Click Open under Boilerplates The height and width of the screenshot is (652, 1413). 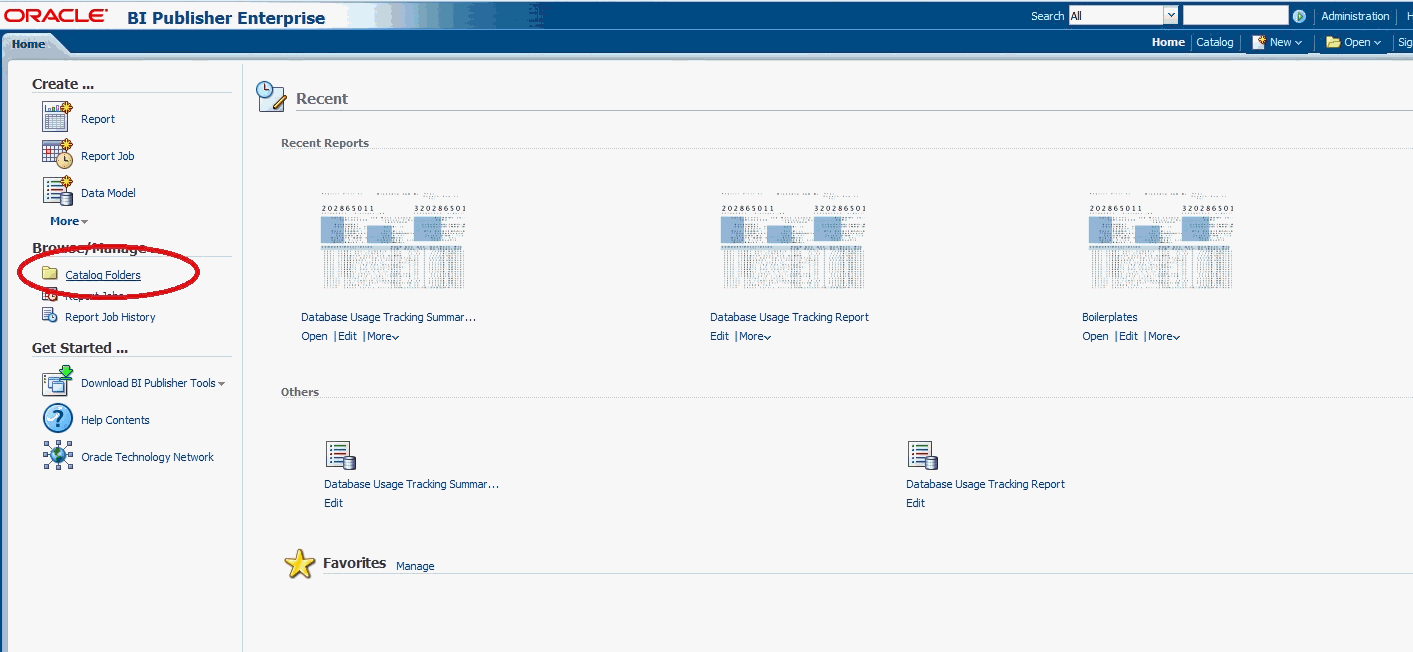pyautogui.click(x=1095, y=336)
